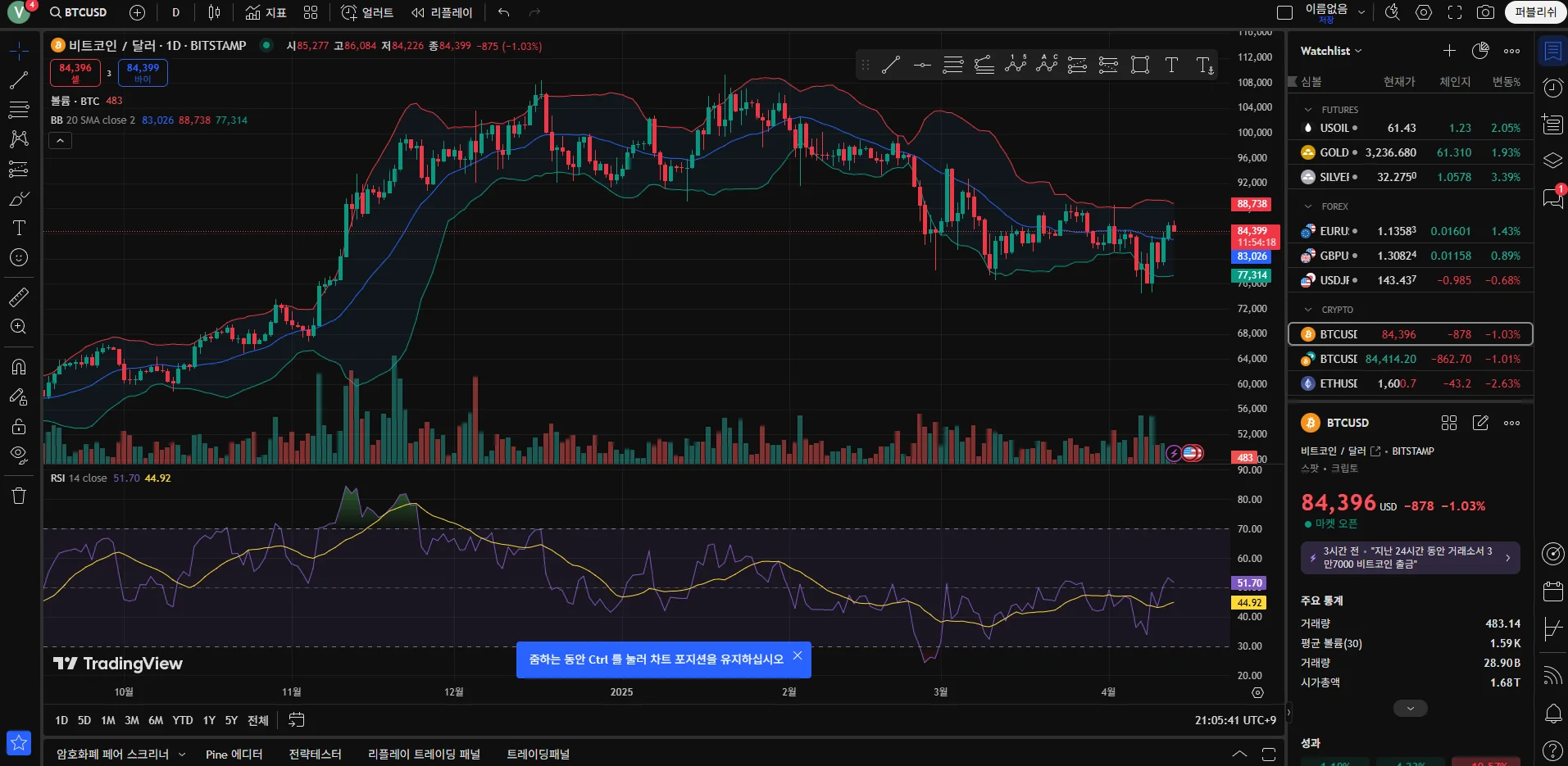
Task: Toggle the lock all drawings icon
Action: pos(19,426)
